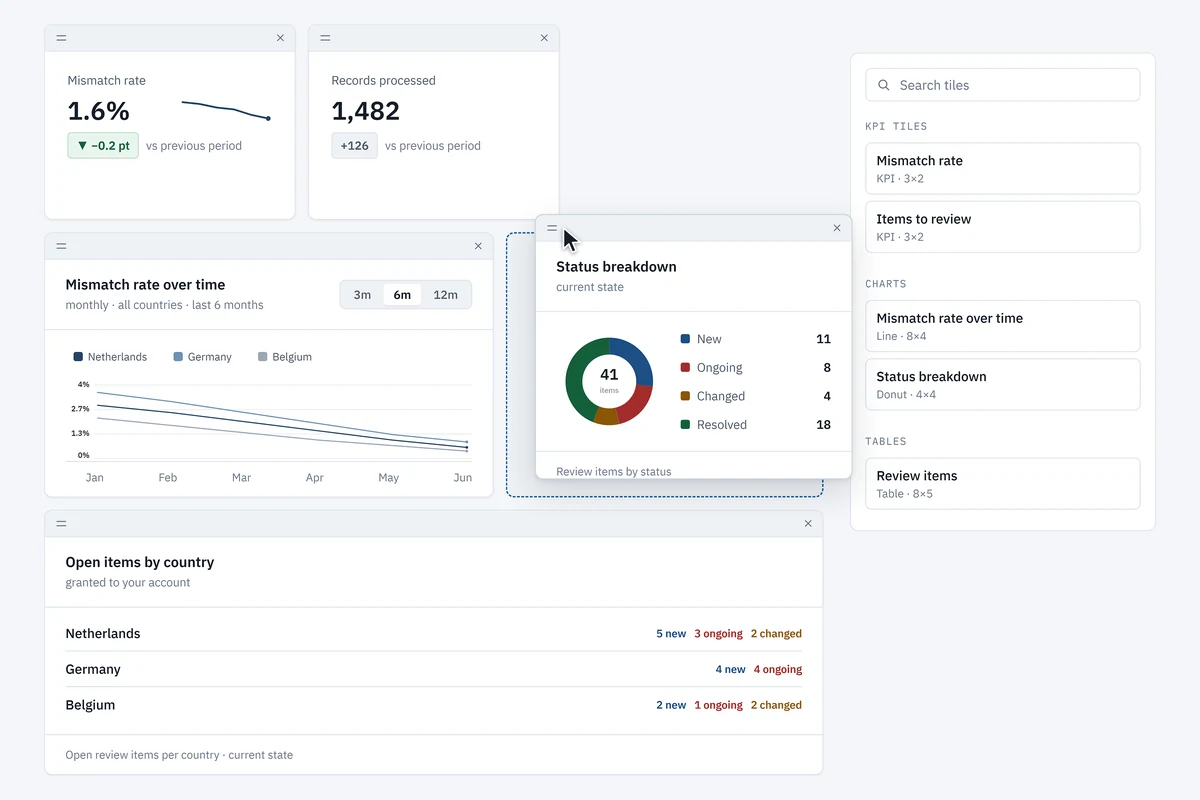Add the Status breakdown donut tile from library
The width and height of the screenshot is (1200, 800).
click(1002, 385)
